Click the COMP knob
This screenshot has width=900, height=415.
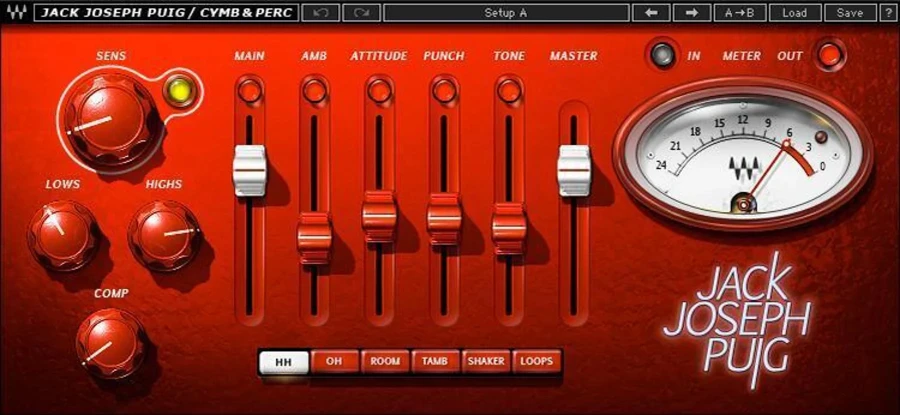pos(110,343)
